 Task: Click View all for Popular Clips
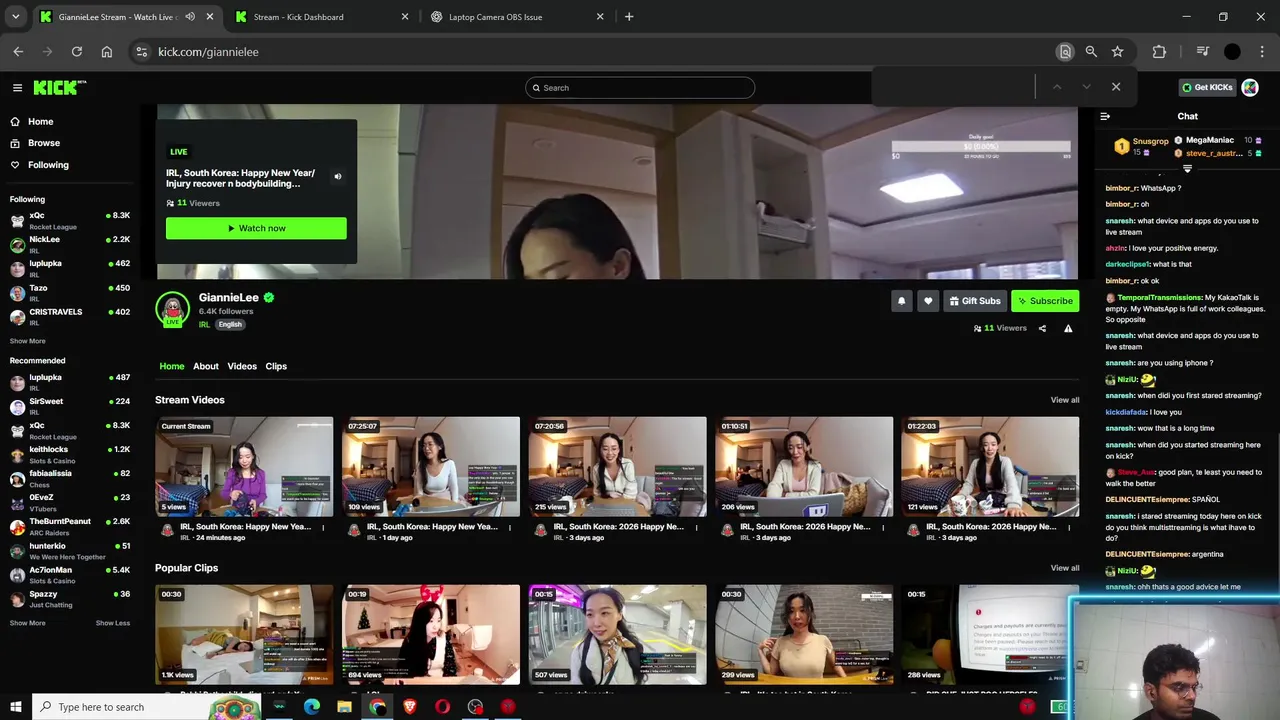[1065, 568]
